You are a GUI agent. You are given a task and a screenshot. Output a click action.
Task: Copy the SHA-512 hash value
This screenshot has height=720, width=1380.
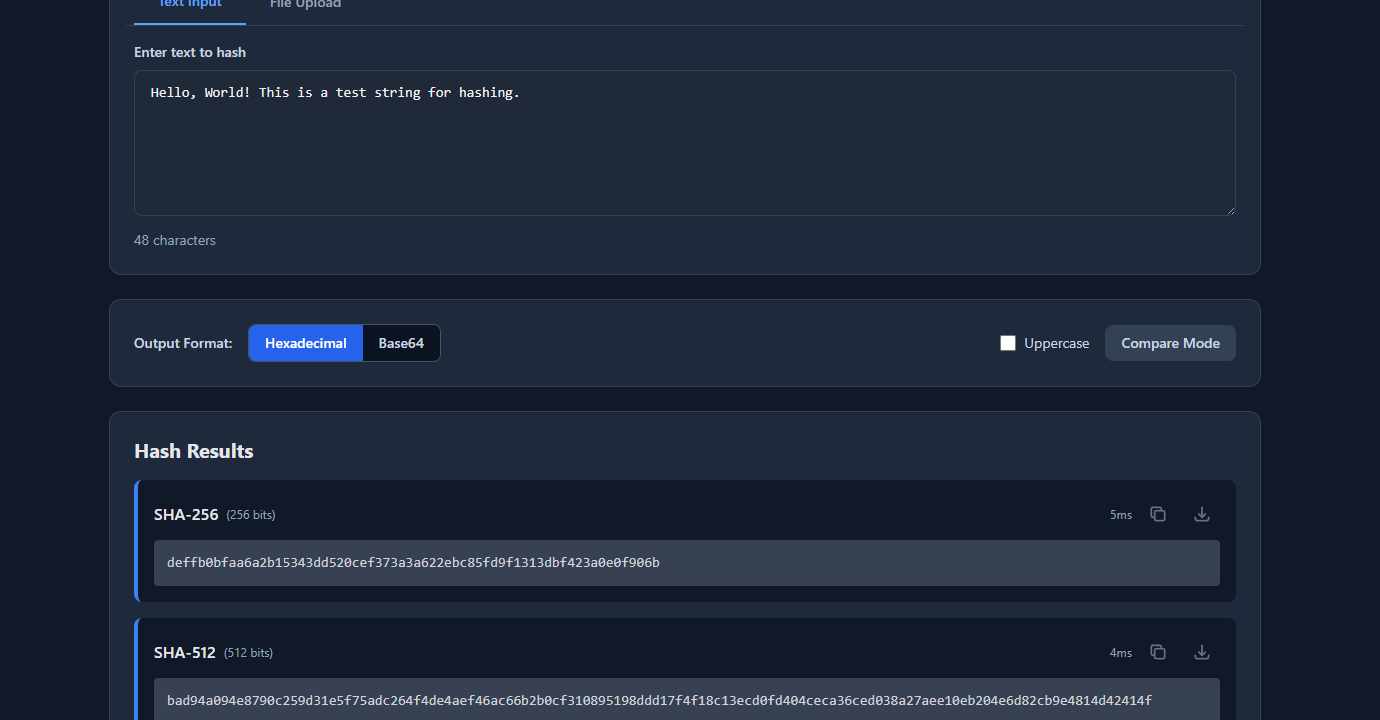point(1158,652)
